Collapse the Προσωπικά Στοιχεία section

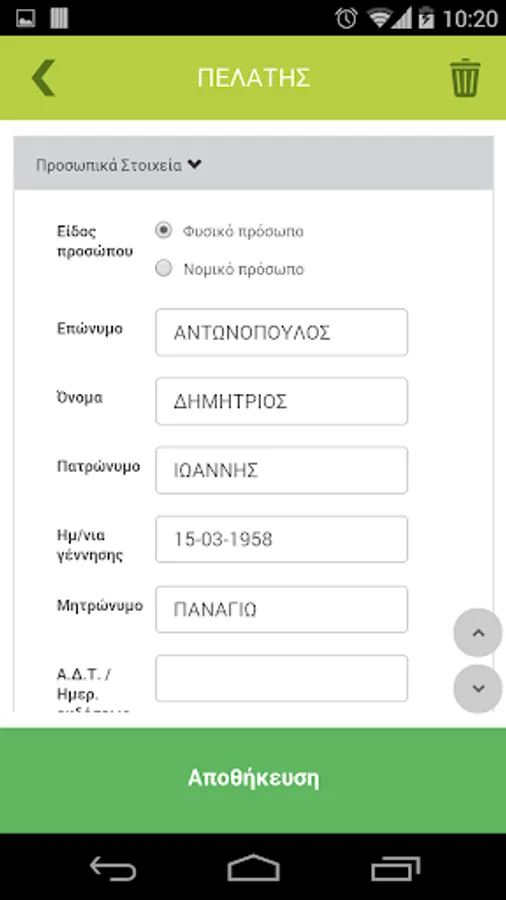pos(119,165)
